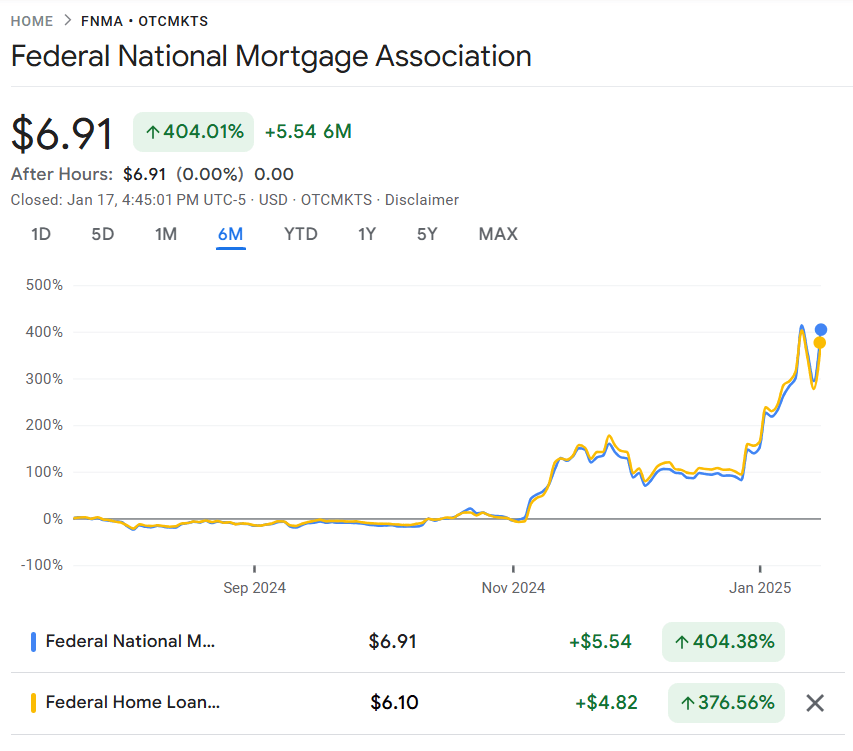Click the yellow endpoint dot on chart
This screenshot has width=853, height=751.
point(820,343)
